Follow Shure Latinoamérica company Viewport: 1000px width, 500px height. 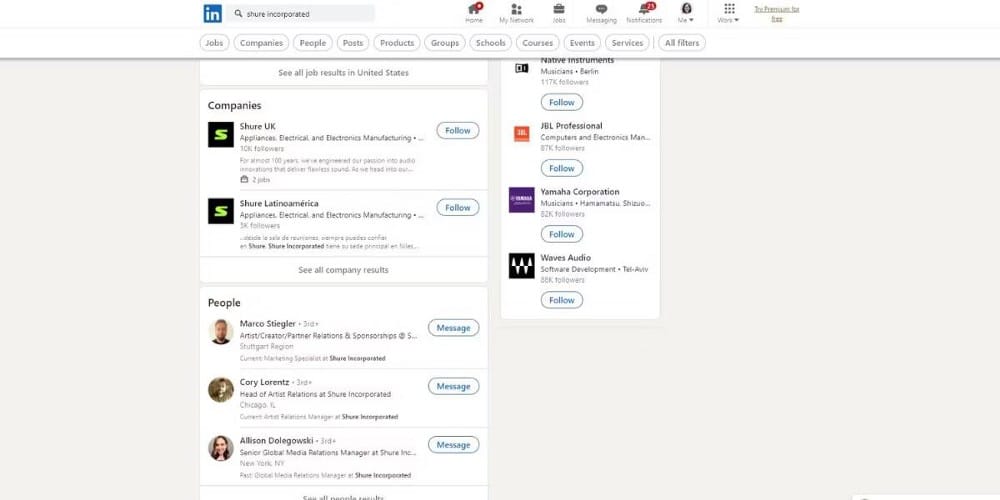[457, 208]
